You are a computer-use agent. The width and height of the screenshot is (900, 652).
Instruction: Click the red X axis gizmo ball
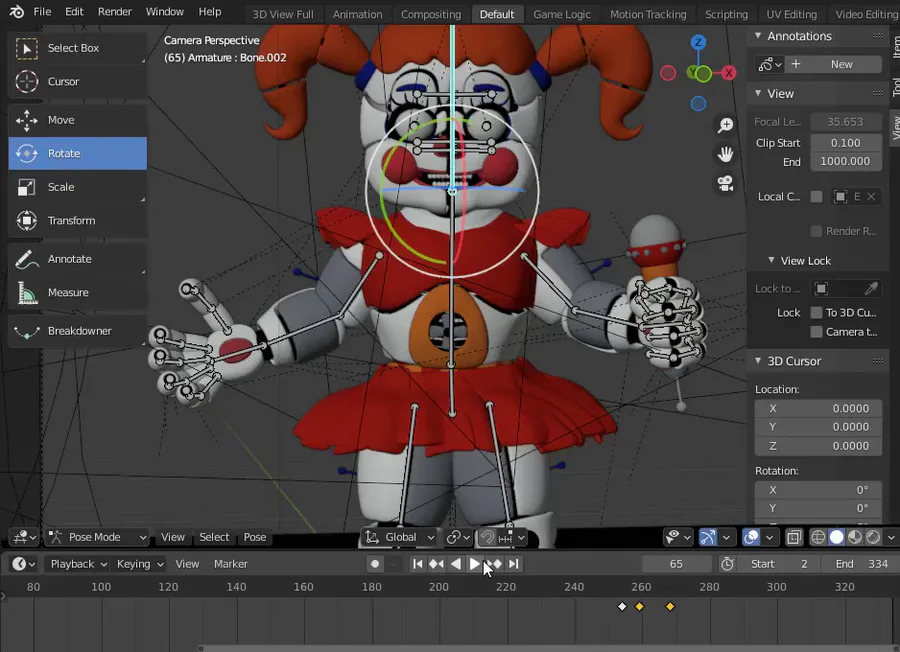point(728,73)
